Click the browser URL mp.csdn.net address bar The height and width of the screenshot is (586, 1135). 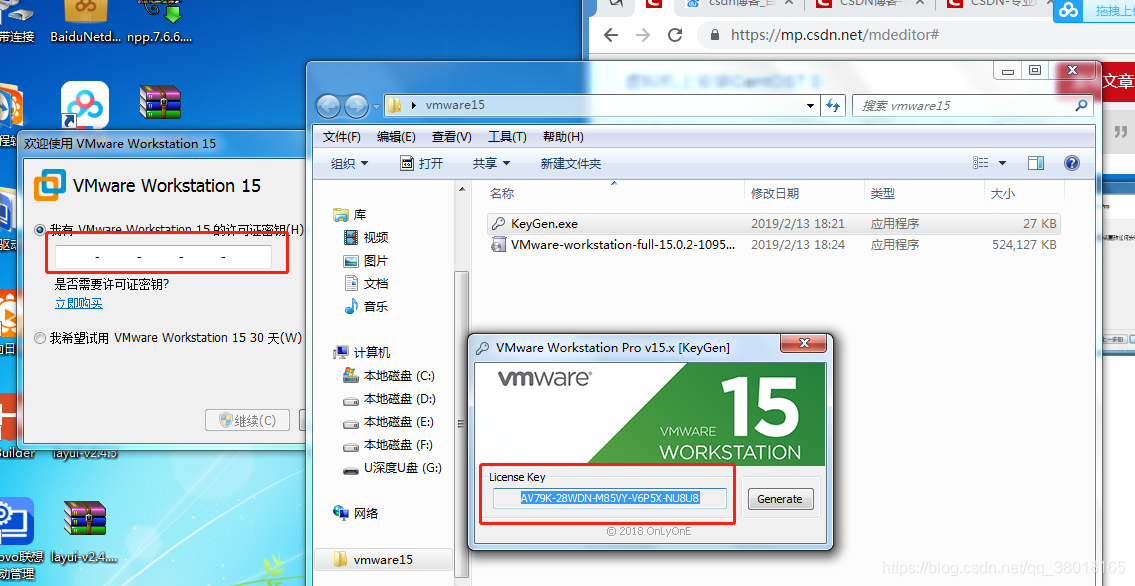point(835,35)
